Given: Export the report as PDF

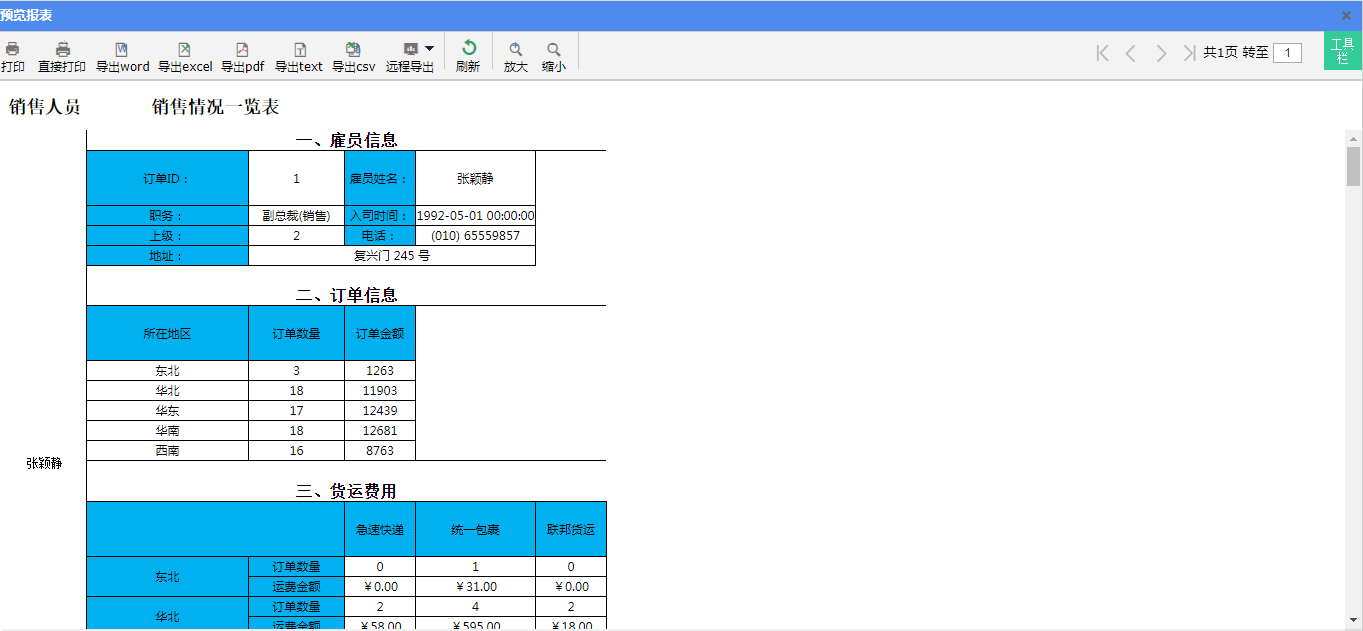Looking at the screenshot, I should pos(242,56).
